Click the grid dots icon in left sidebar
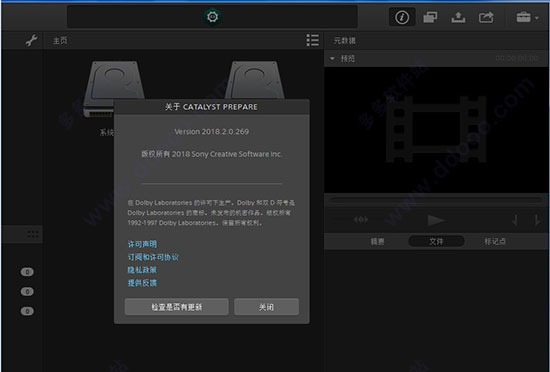 click(33, 234)
